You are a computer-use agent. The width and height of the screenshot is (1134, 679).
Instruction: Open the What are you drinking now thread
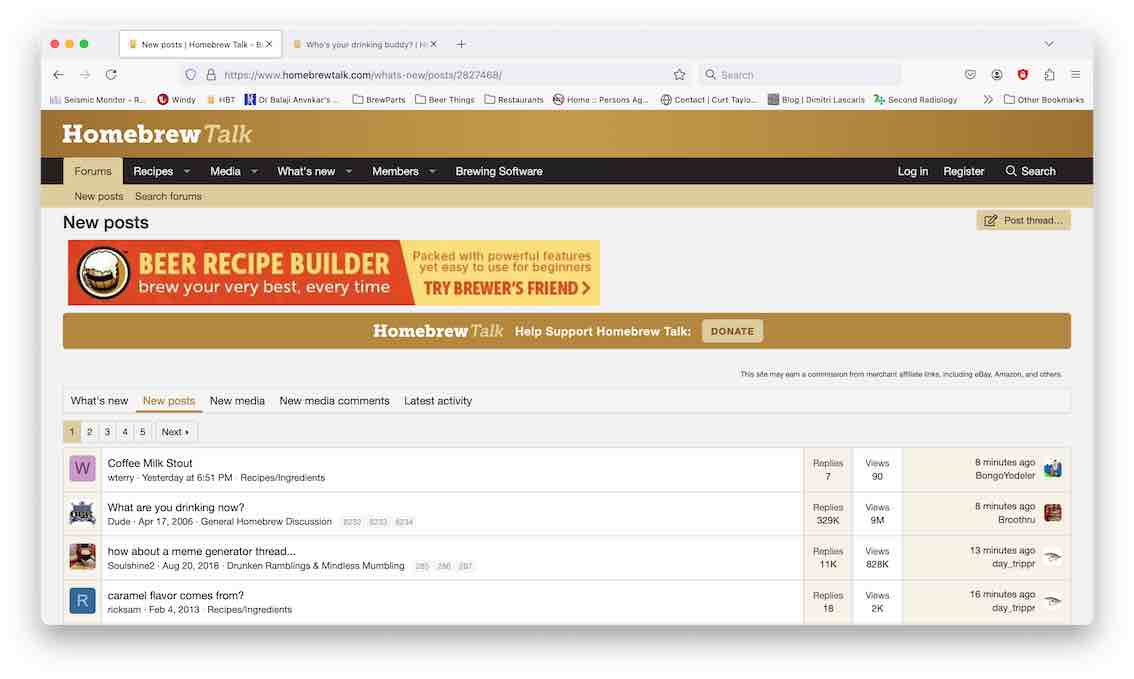[176, 507]
